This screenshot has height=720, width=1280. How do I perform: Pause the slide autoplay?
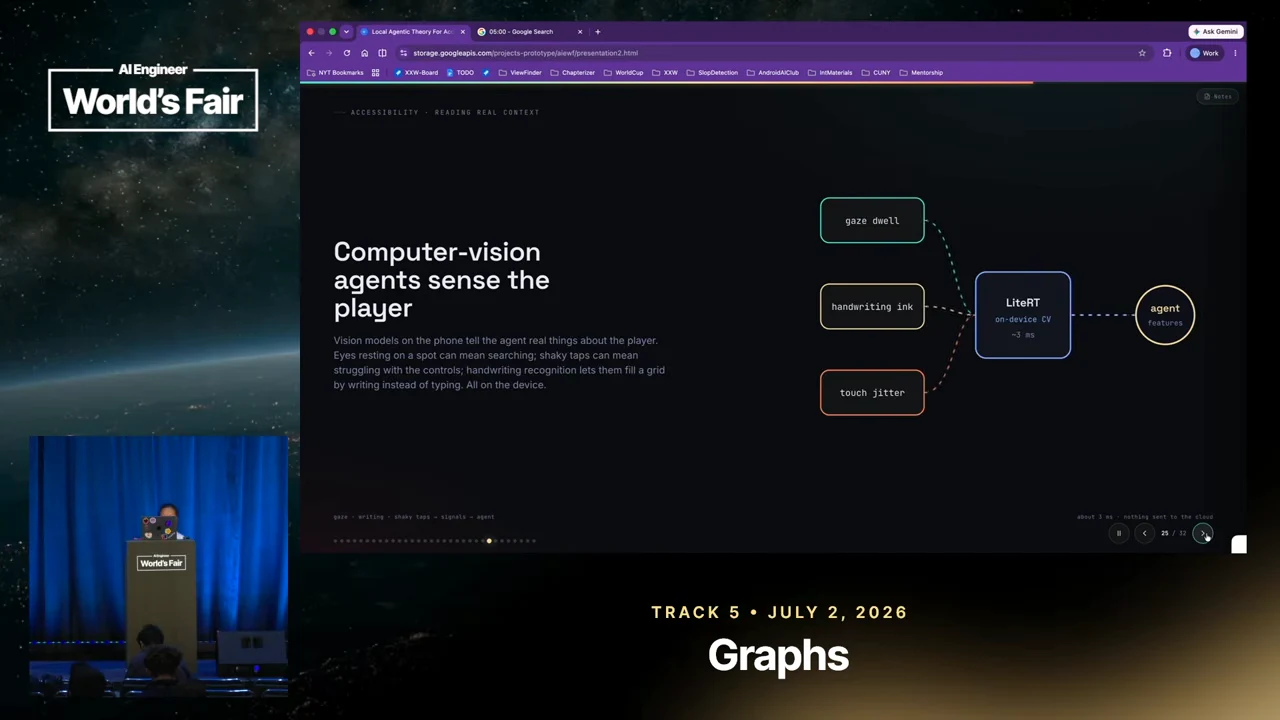click(x=1119, y=534)
